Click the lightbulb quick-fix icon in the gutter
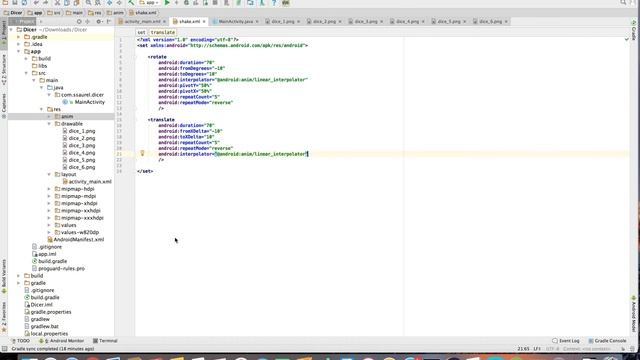Image resolution: width=640 pixels, height=360 pixels. click(142, 153)
